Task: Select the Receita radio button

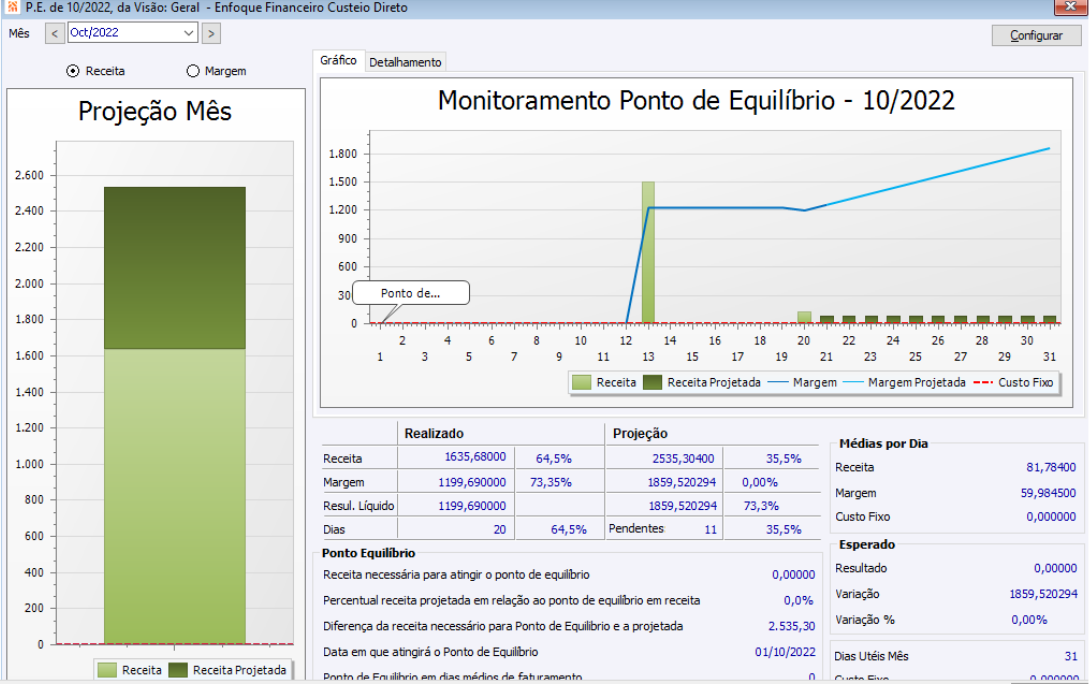Action: (72, 71)
